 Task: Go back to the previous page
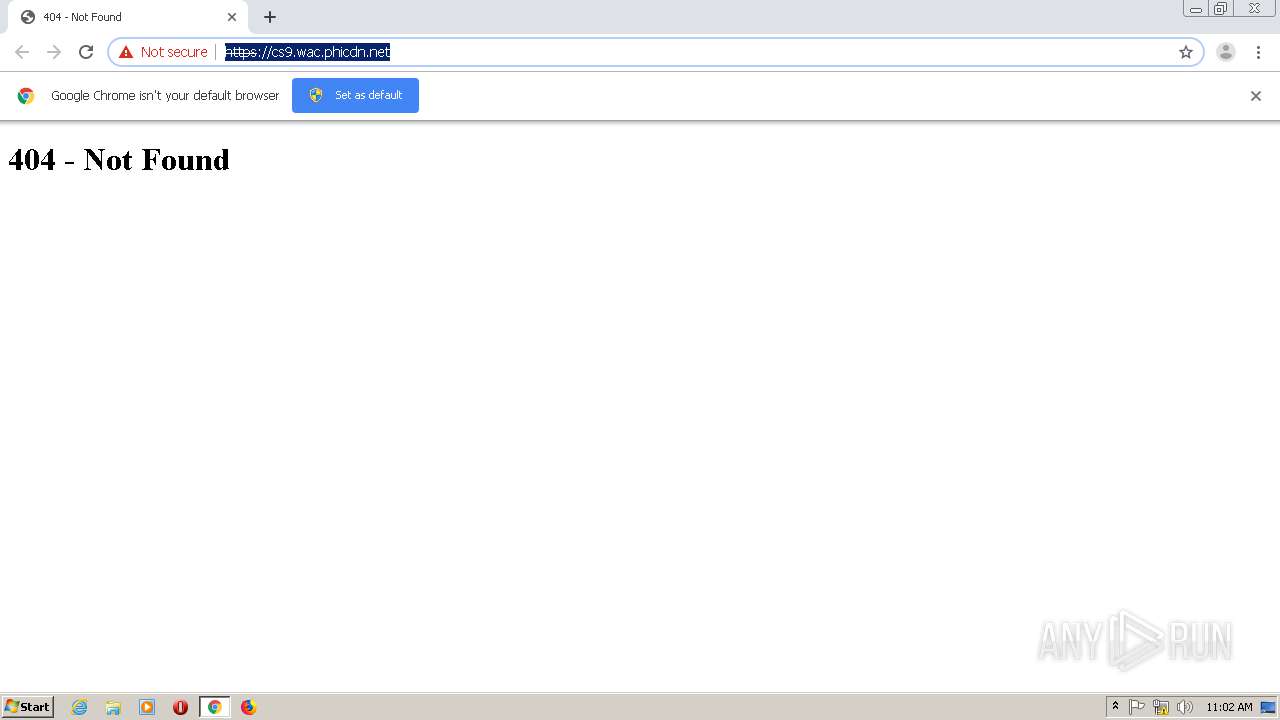[x=22, y=52]
